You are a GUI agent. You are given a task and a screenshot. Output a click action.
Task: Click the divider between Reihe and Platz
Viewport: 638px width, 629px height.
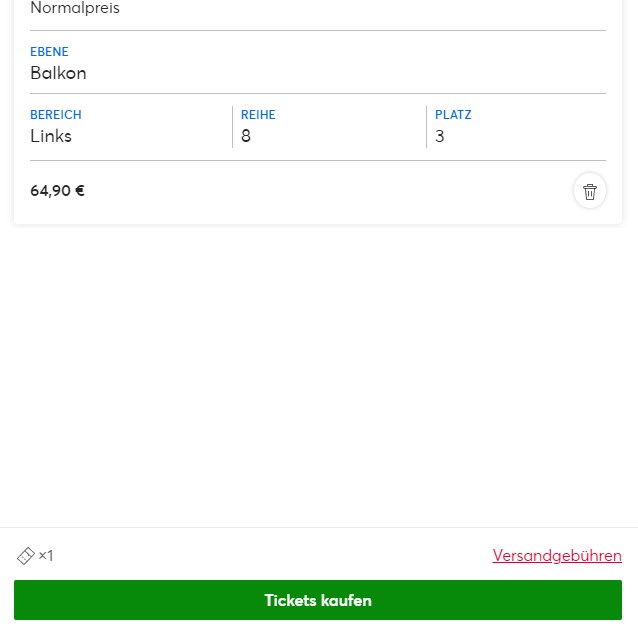[x=426, y=127]
